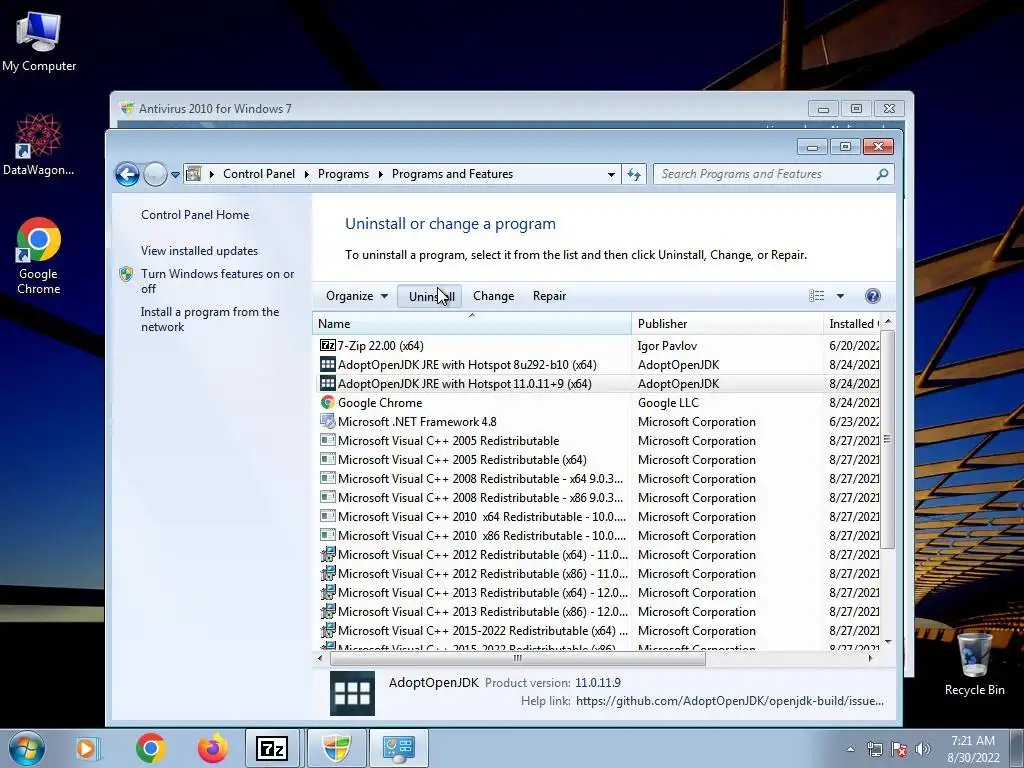Click the AdoptOpenJDK details pane icon

coord(353,694)
